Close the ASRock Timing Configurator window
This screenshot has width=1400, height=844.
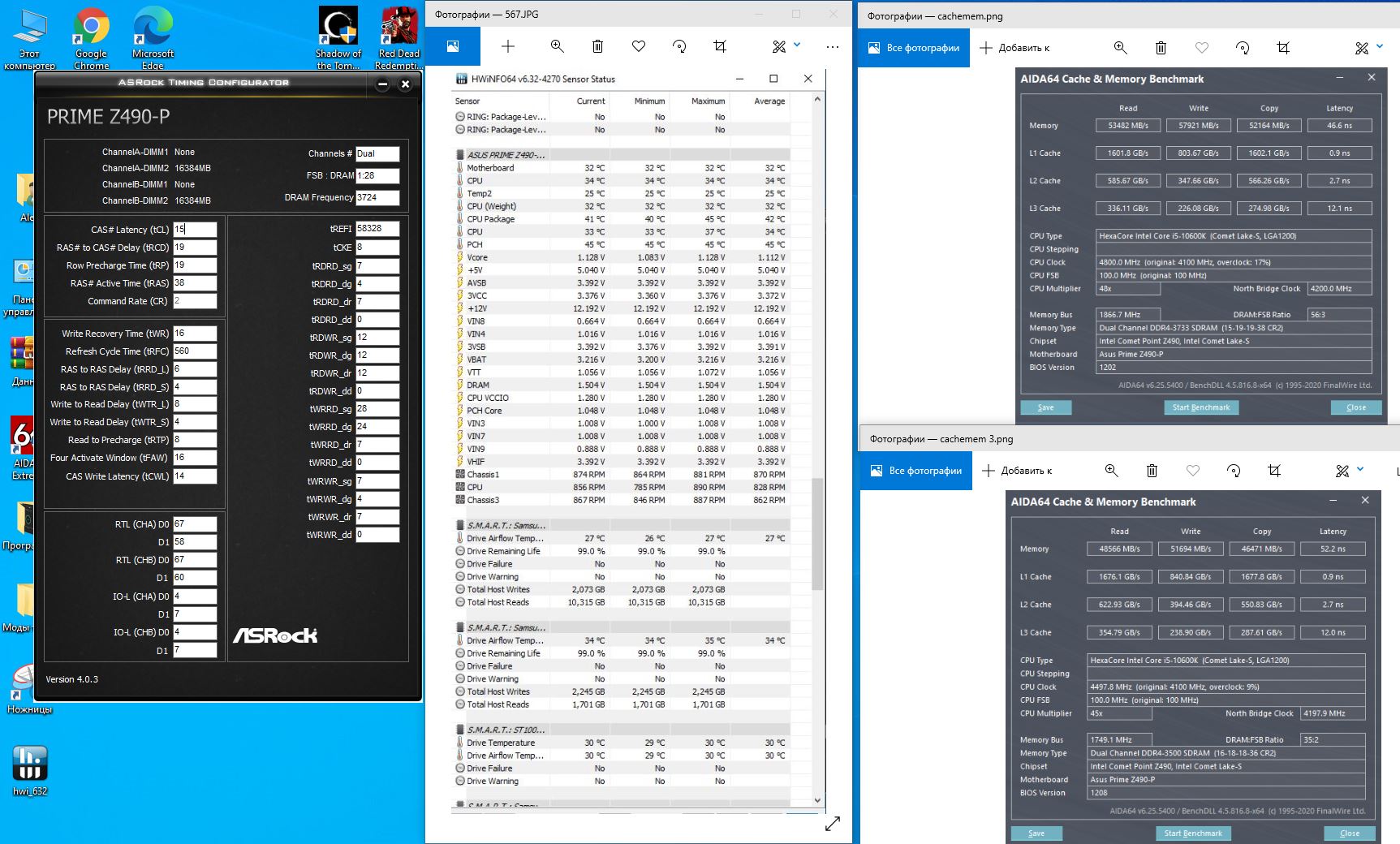coord(405,84)
